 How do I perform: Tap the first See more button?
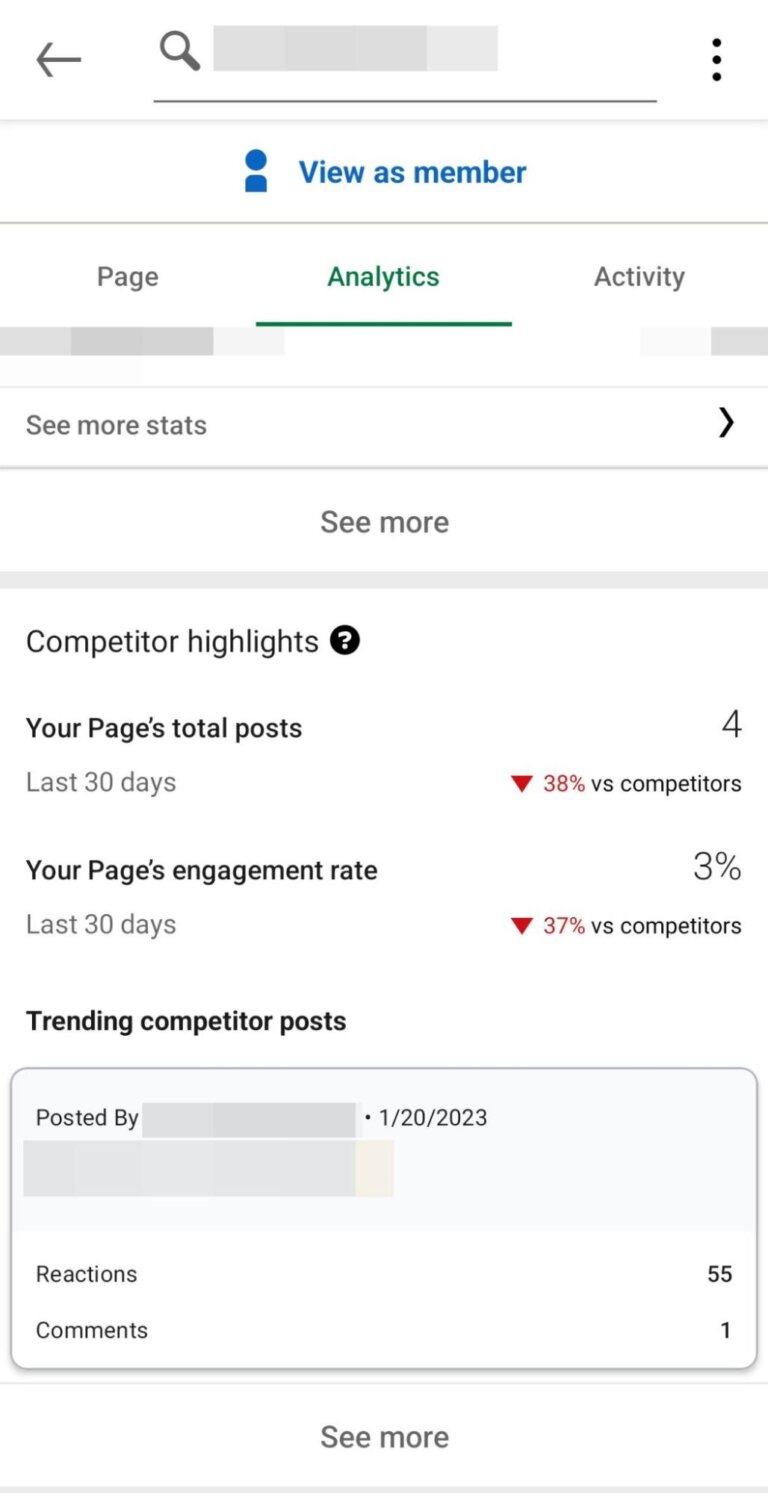(x=384, y=521)
